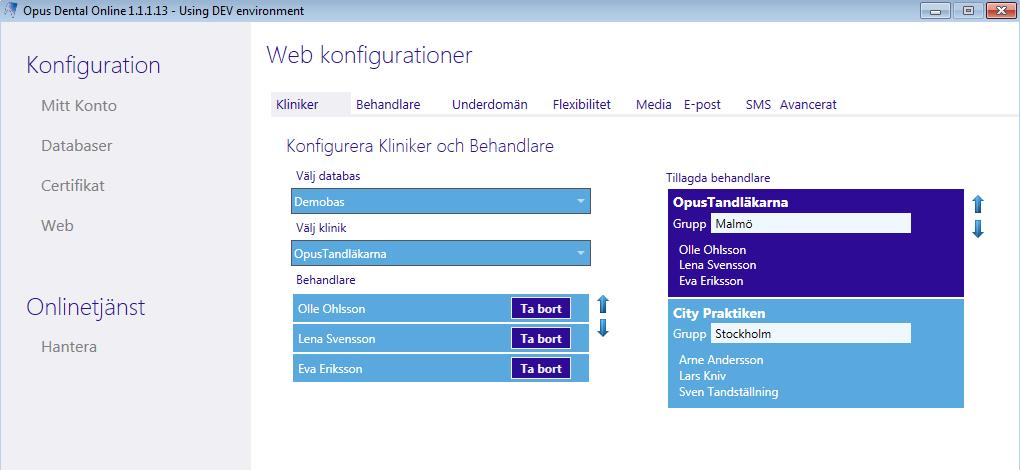Select the City Praktiken card header
1020x470 pixels.
pos(719,313)
